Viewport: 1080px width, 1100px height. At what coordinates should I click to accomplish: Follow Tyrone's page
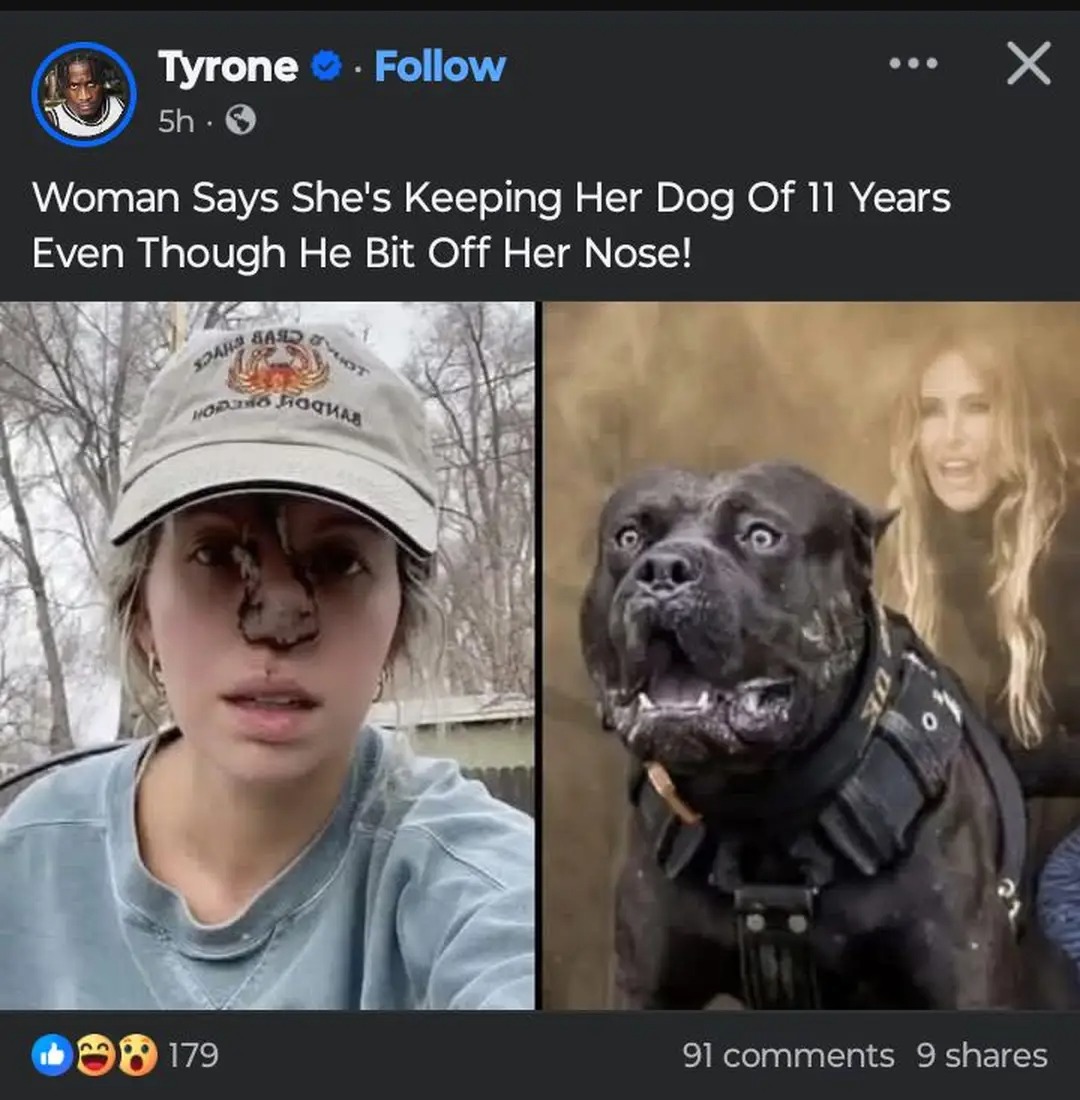click(x=439, y=67)
